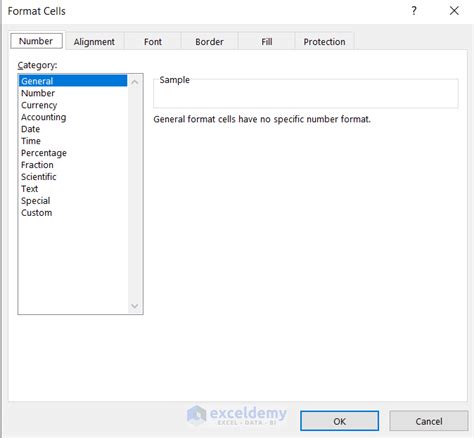The image size is (474, 438).
Task: Select the General category
Action: click(73, 81)
